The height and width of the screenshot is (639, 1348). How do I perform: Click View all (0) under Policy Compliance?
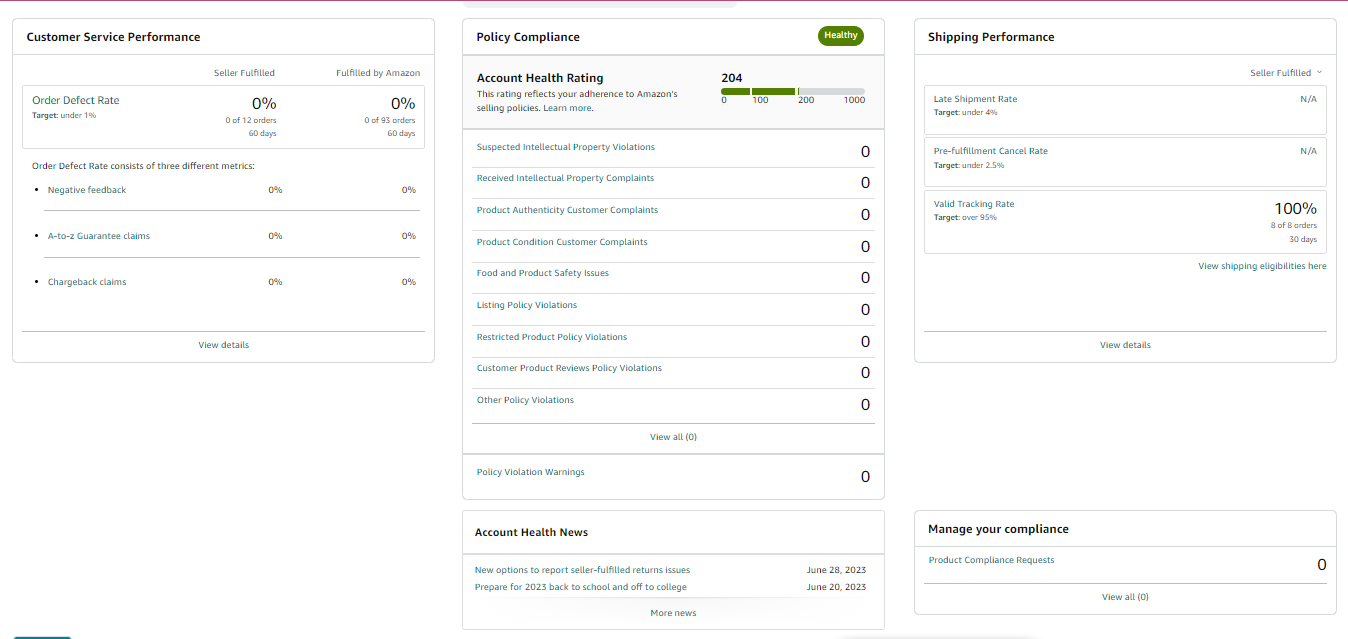click(673, 437)
